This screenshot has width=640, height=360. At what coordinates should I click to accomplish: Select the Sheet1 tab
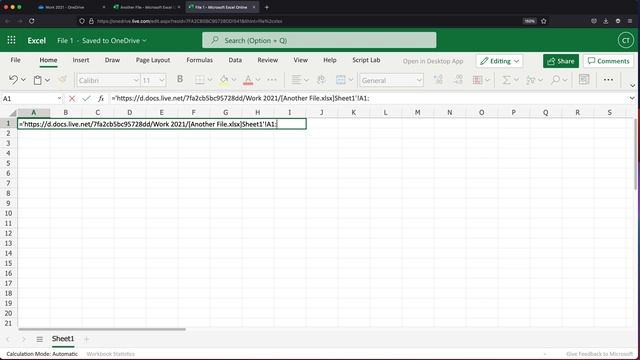[x=63, y=339]
